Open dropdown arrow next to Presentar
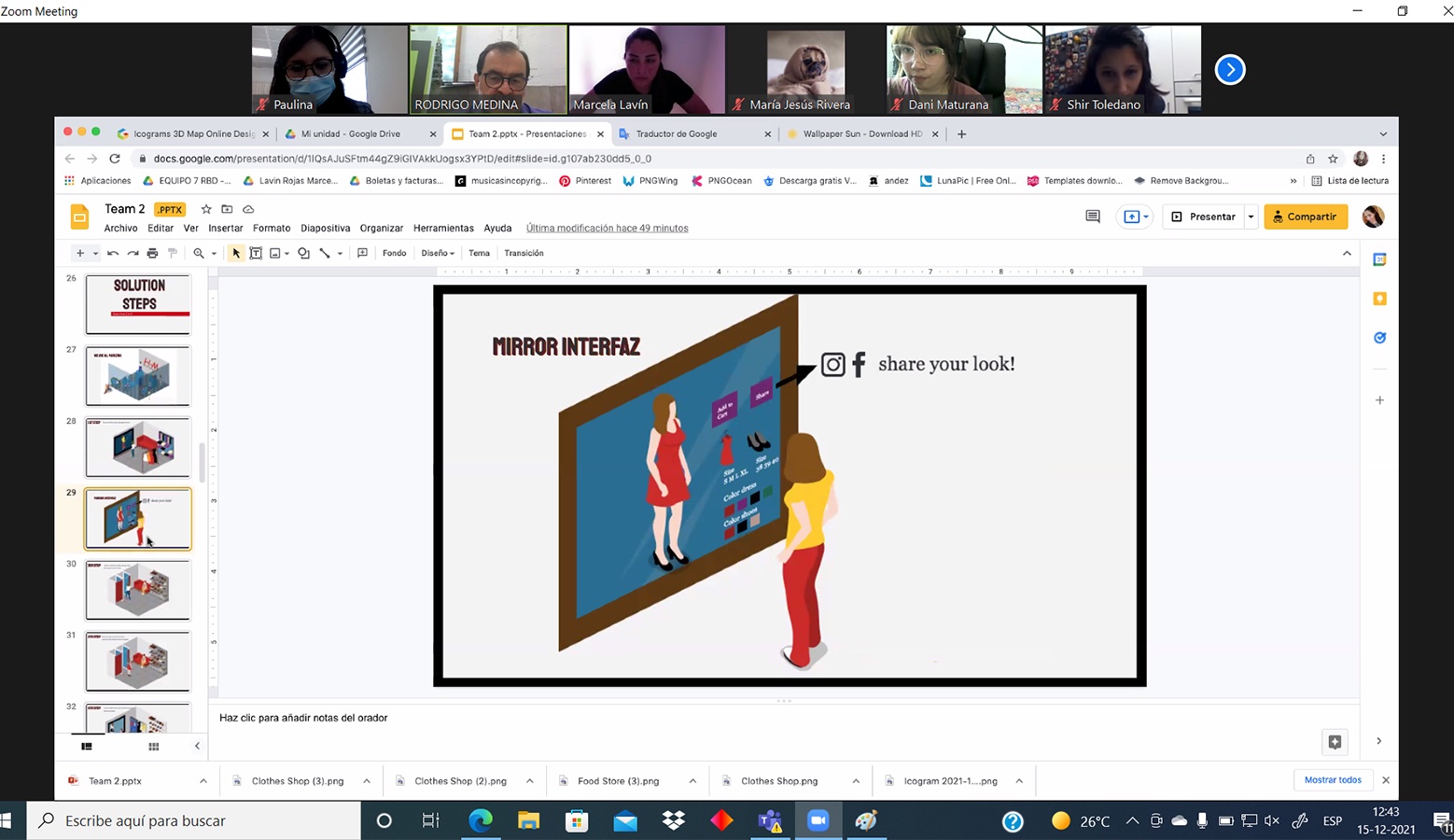This screenshot has height=840, width=1454. click(x=1251, y=217)
